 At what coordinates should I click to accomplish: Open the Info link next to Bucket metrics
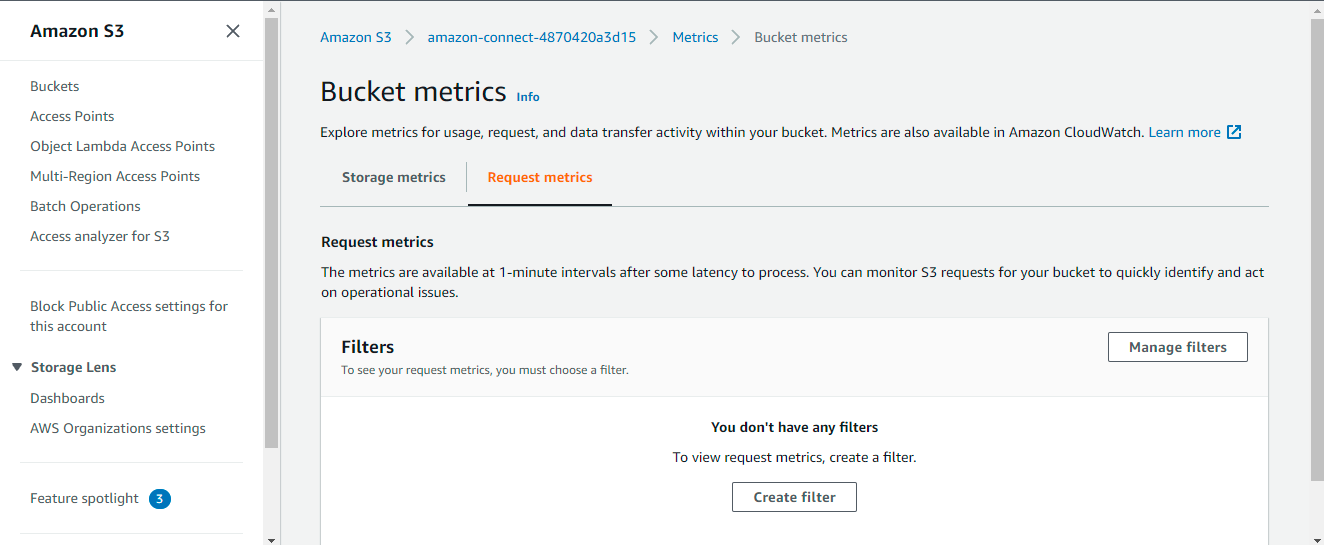528,97
